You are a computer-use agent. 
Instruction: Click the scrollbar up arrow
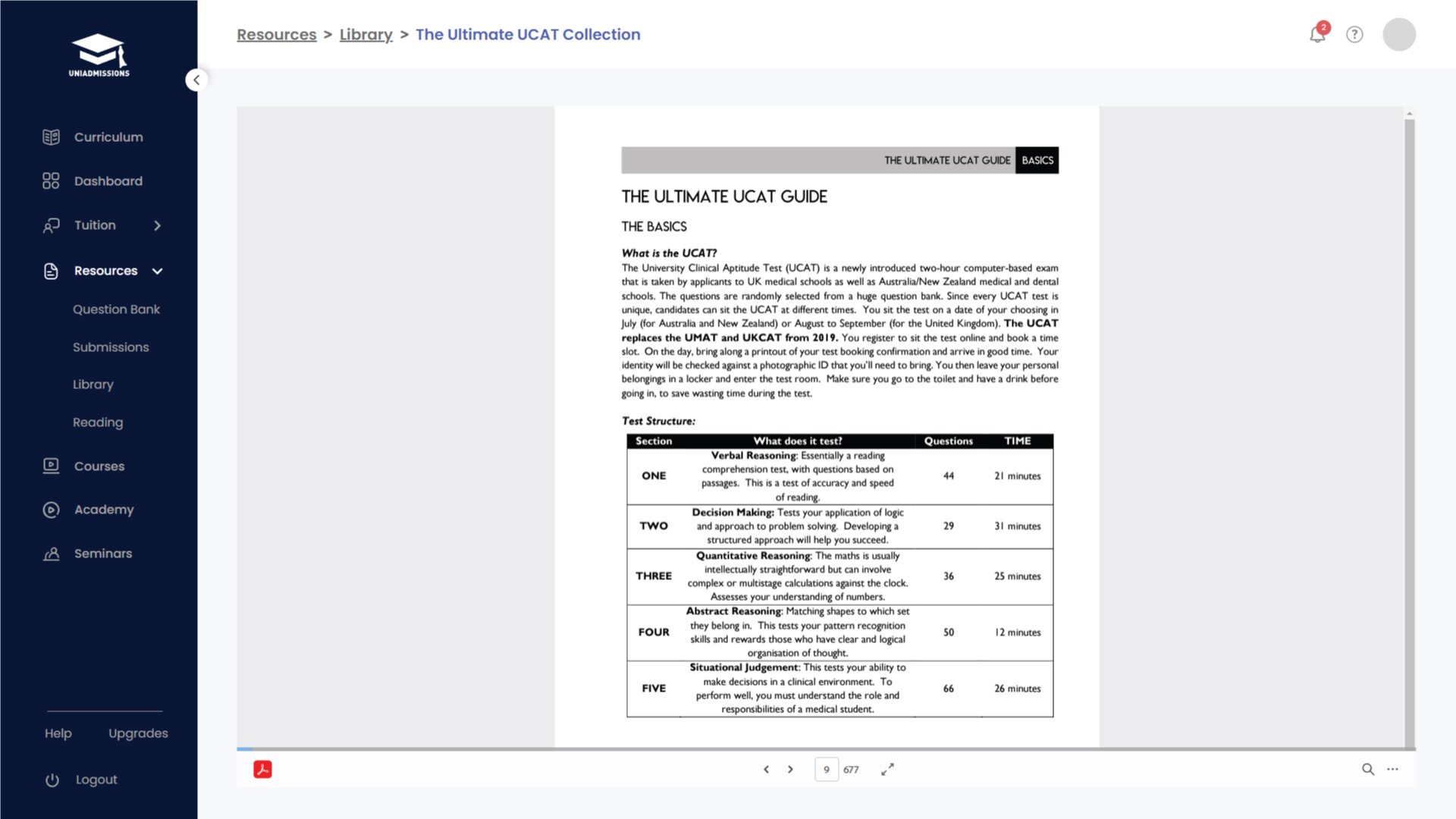[1410, 113]
